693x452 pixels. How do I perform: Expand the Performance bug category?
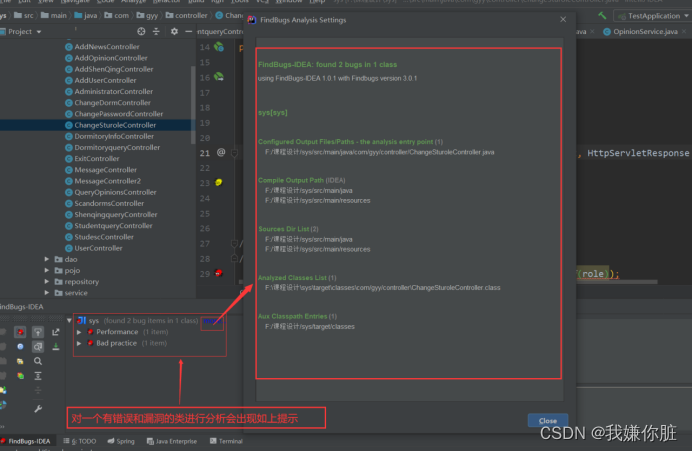click(x=79, y=332)
